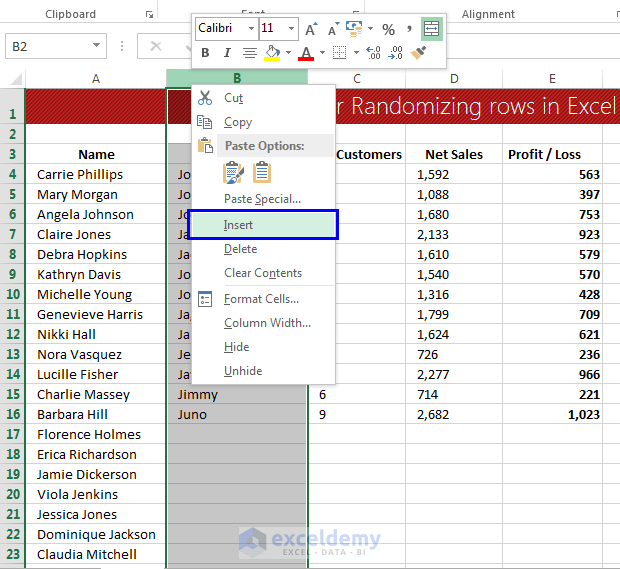This screenshot has height=569, width=620.
Task: Select cell with value 2,682
Action: tap(454, 414)
